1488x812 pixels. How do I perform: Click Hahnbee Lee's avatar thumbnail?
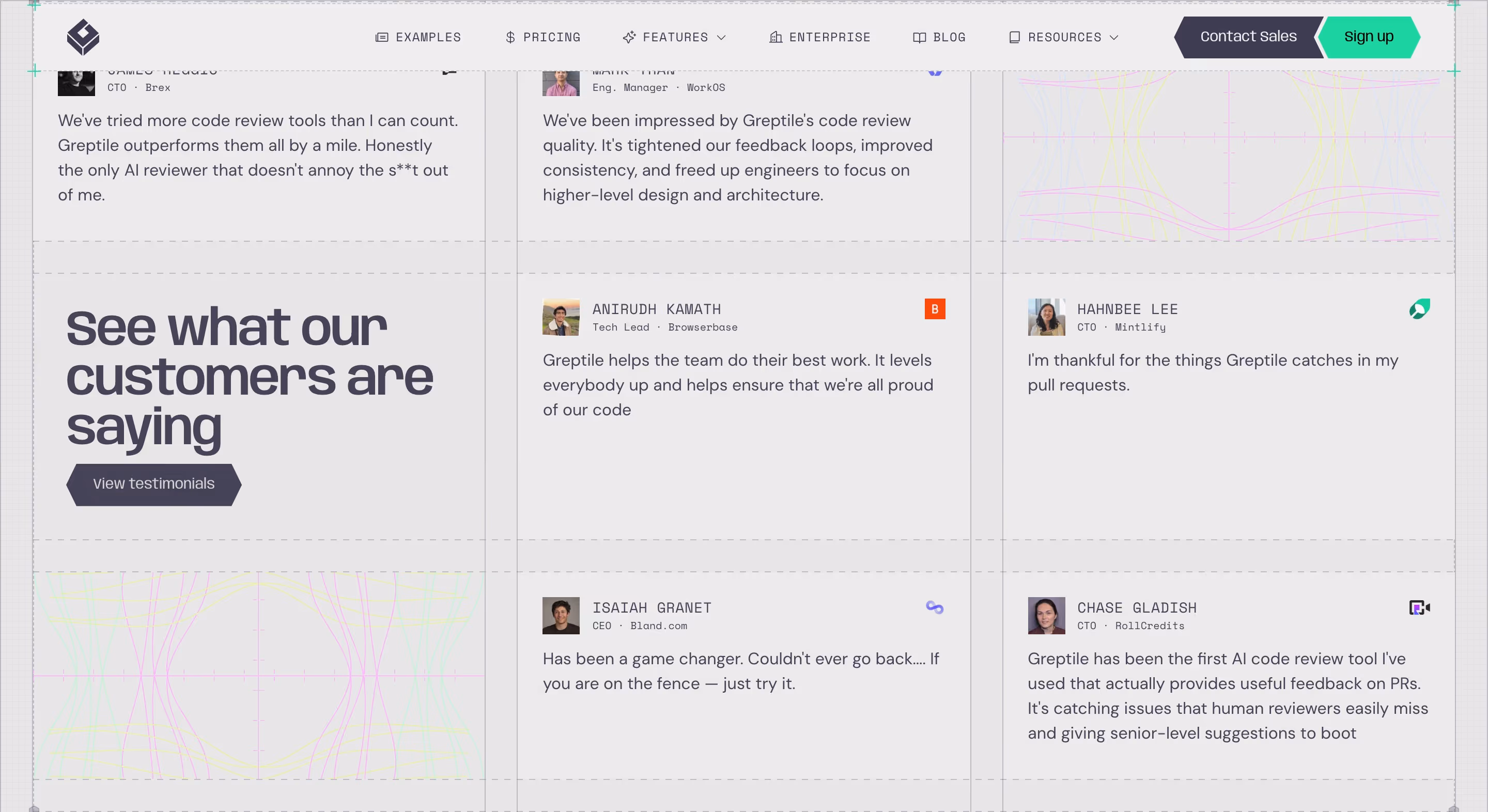(x=1046, y=317)
